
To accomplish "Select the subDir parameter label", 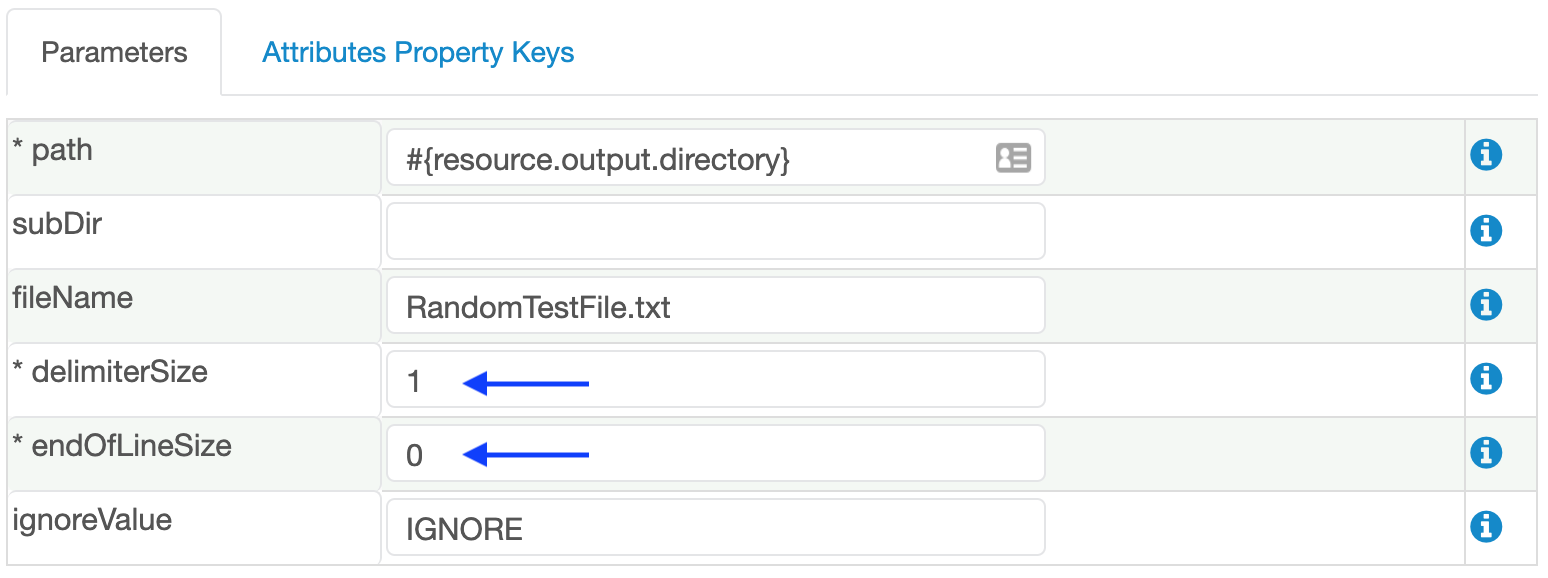I will click(57, 224).
